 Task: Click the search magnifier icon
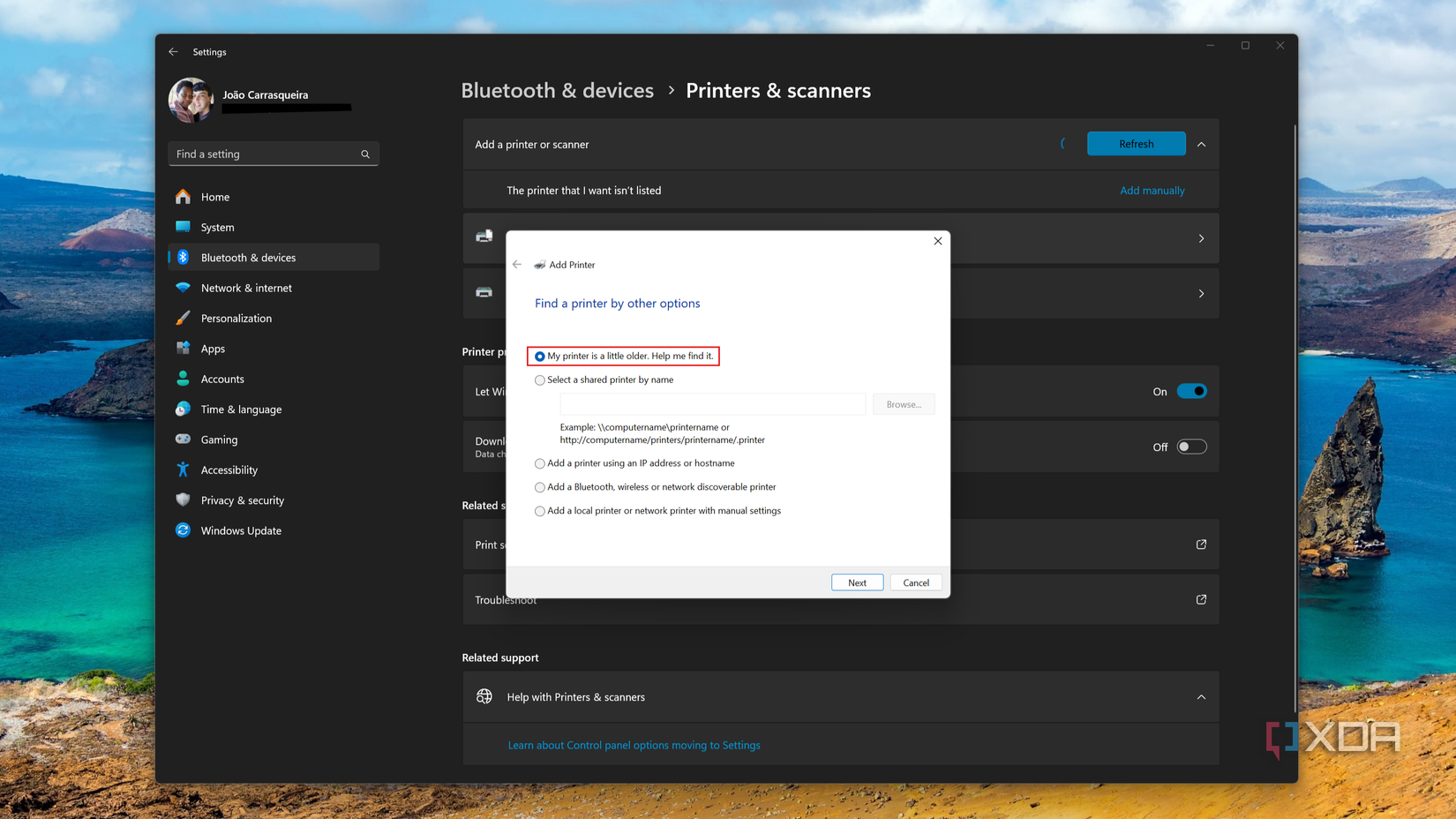point(365,154)
